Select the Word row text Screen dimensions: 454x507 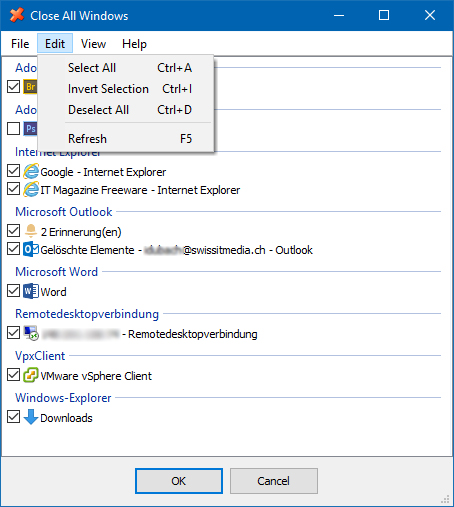point(53,292)
